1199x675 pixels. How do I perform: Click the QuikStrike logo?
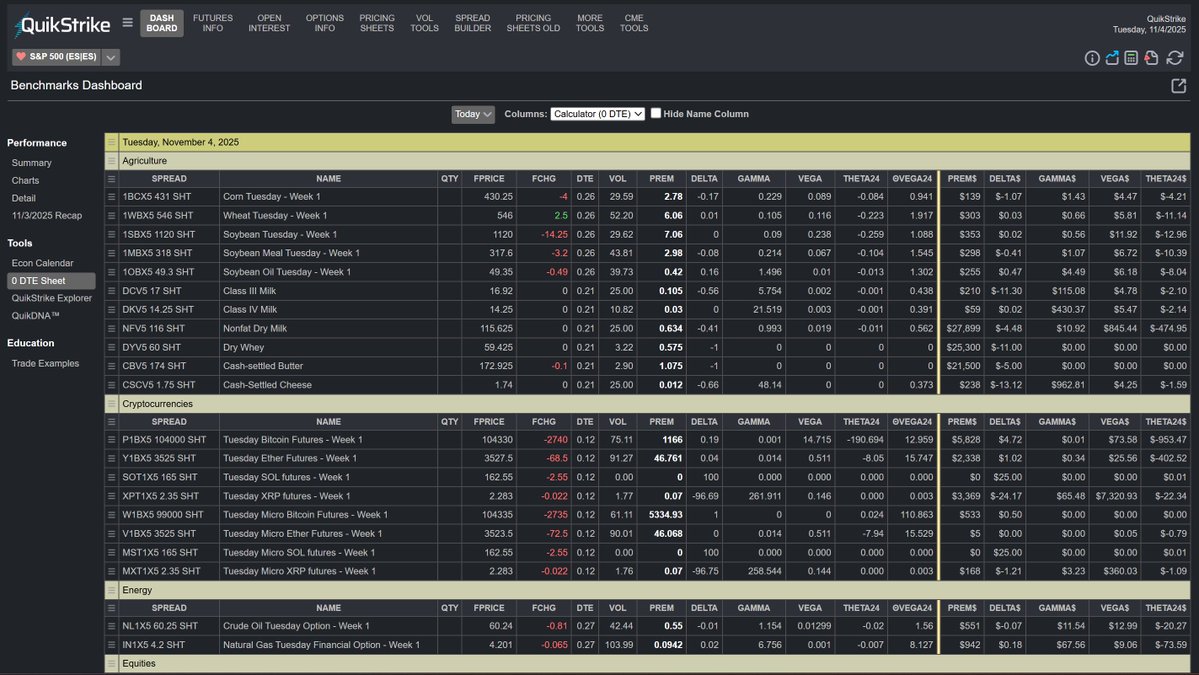click(60, 24)
